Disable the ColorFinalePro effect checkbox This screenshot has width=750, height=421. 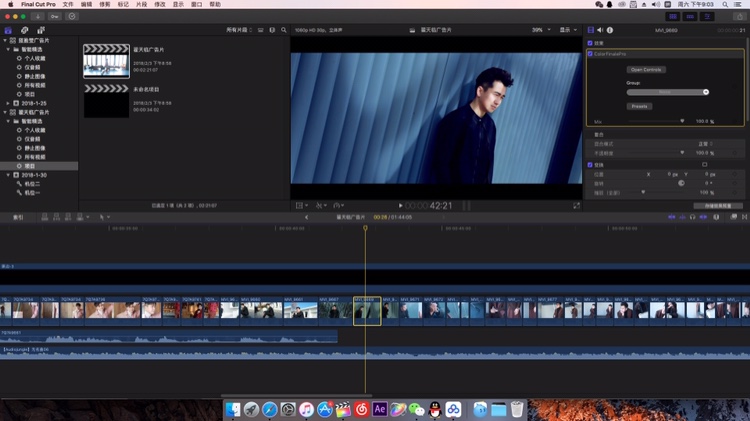tap(591, 54)
